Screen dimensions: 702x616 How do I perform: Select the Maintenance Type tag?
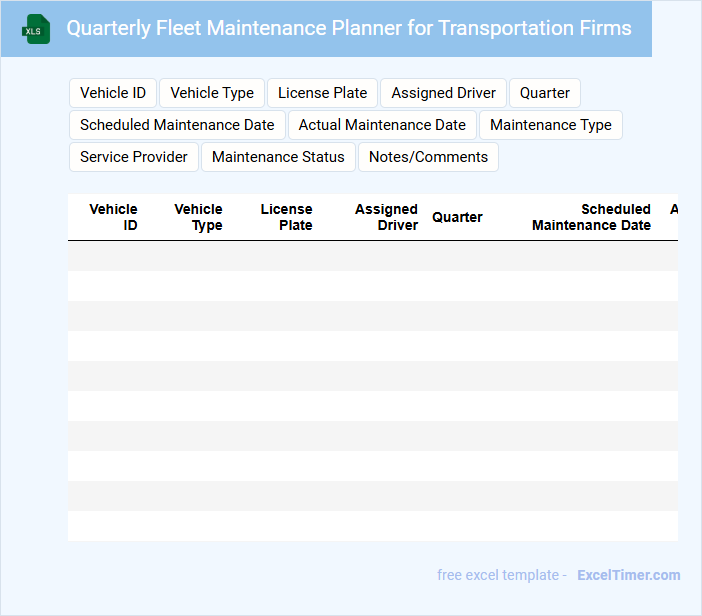click(550, 125)
